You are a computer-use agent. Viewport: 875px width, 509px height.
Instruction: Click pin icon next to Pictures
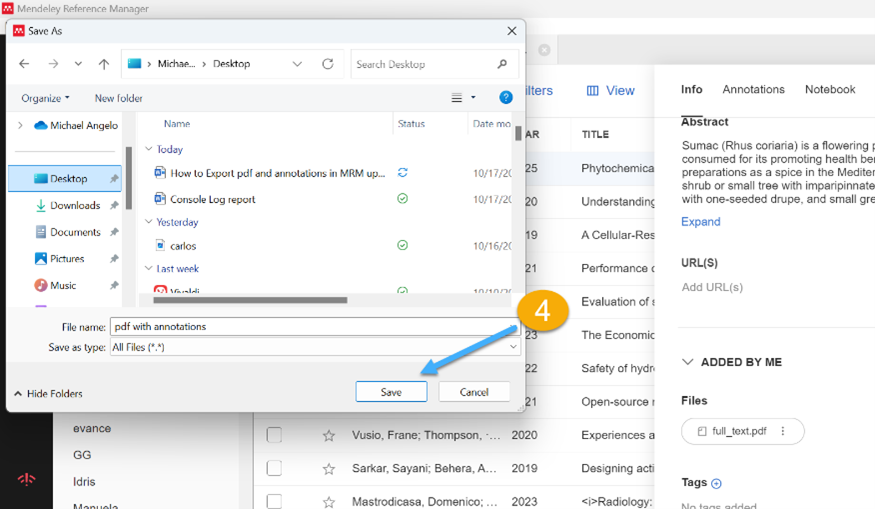(114, 259)
